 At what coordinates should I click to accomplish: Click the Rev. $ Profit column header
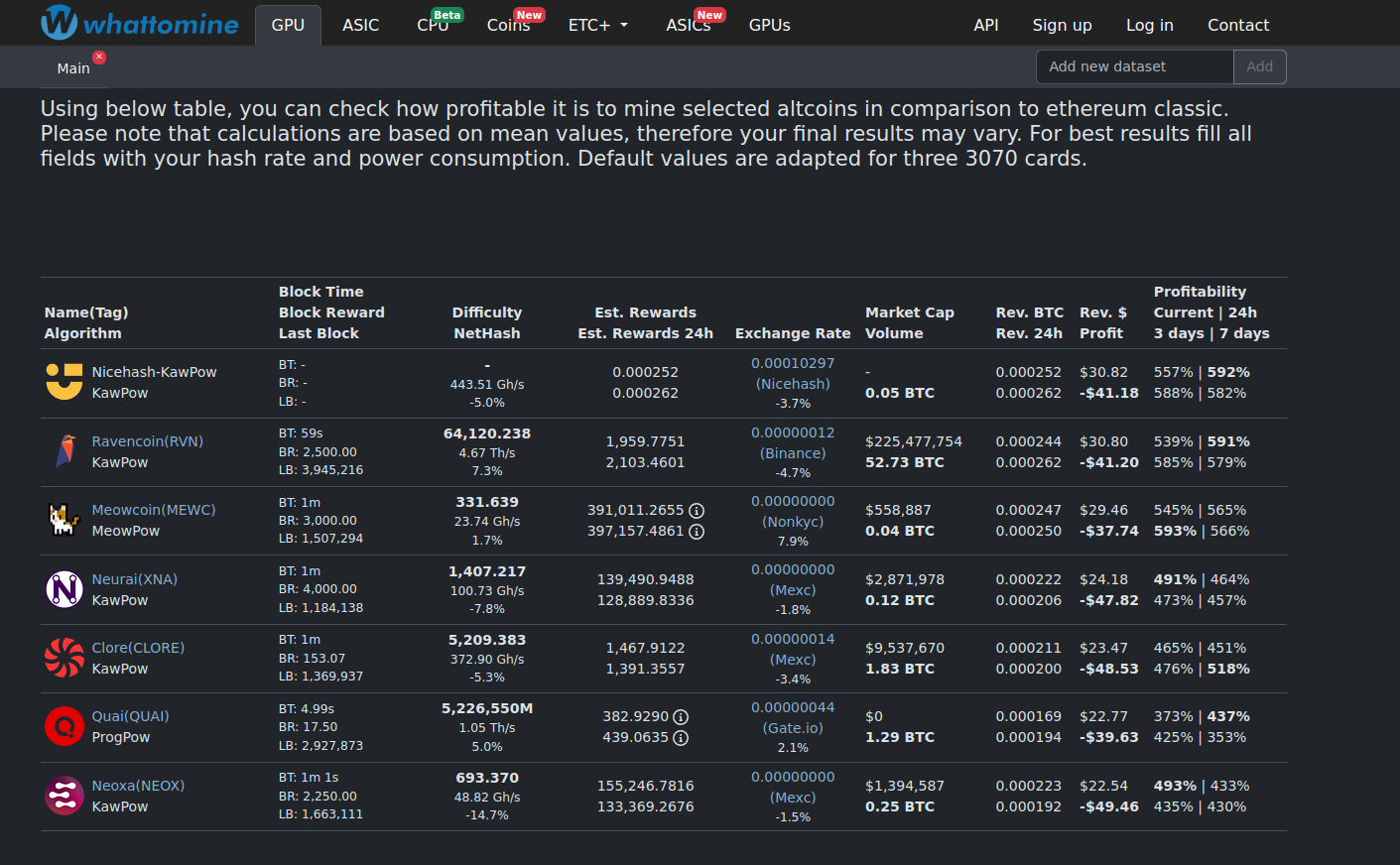[1103, 323]
